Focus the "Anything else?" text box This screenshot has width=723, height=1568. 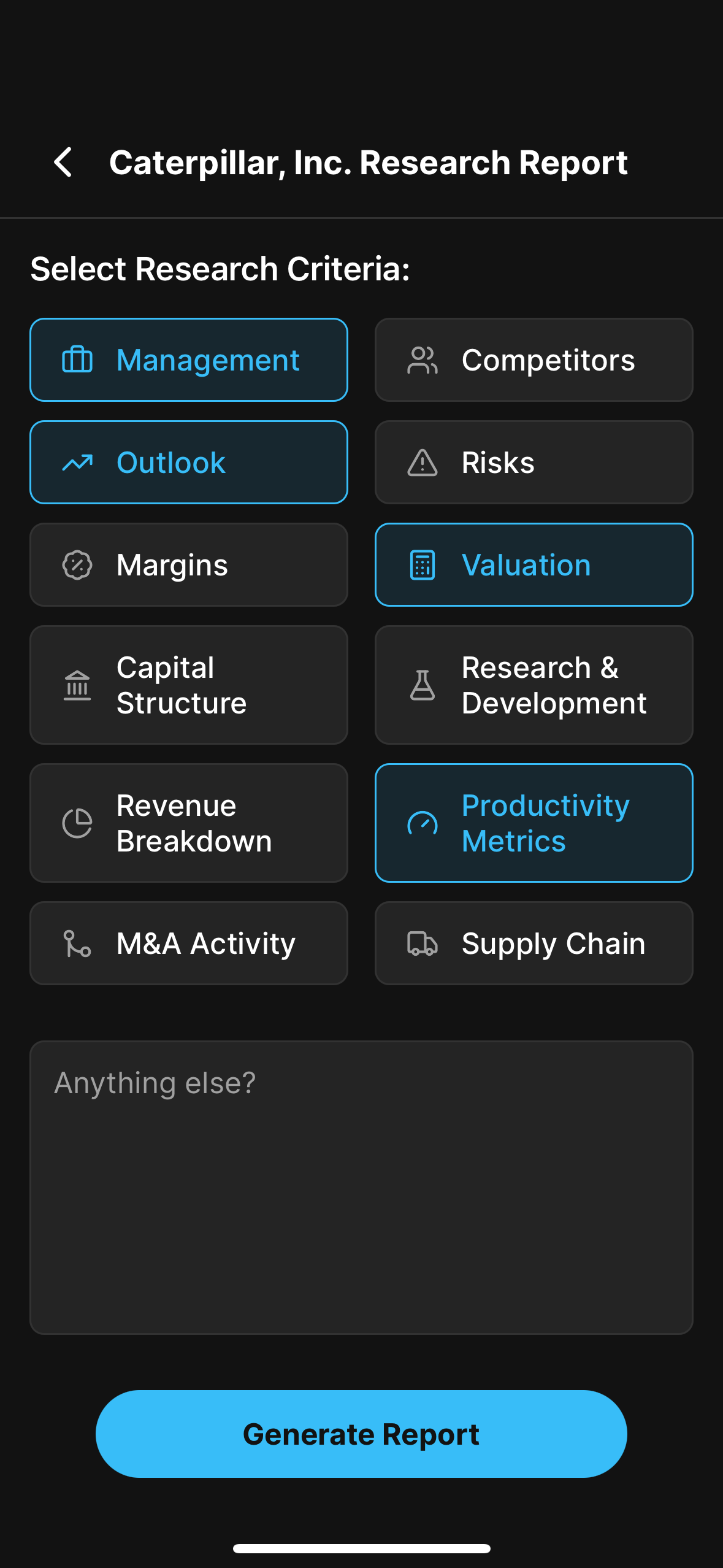point(361,1187)
